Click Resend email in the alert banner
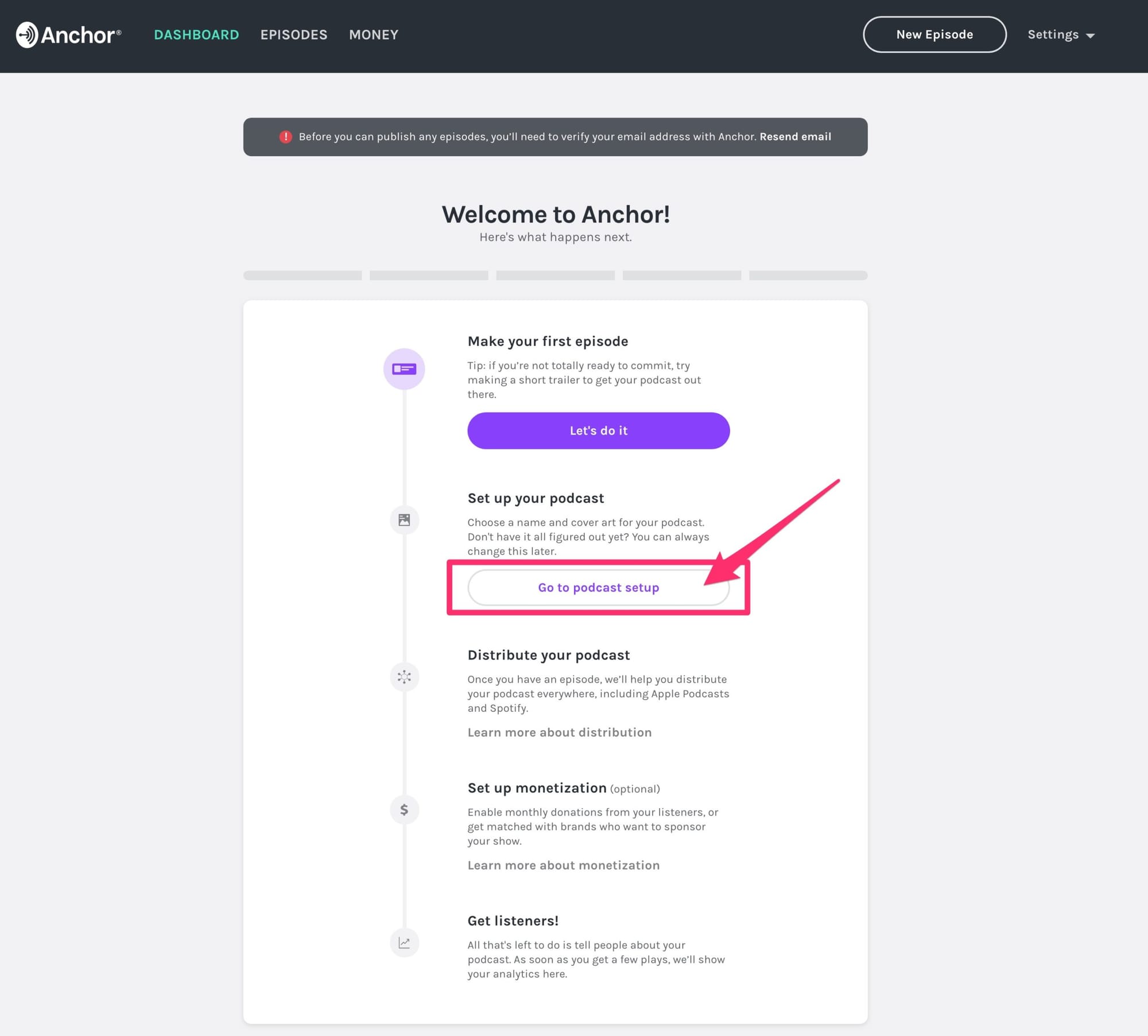 click(x=795, y=137)
